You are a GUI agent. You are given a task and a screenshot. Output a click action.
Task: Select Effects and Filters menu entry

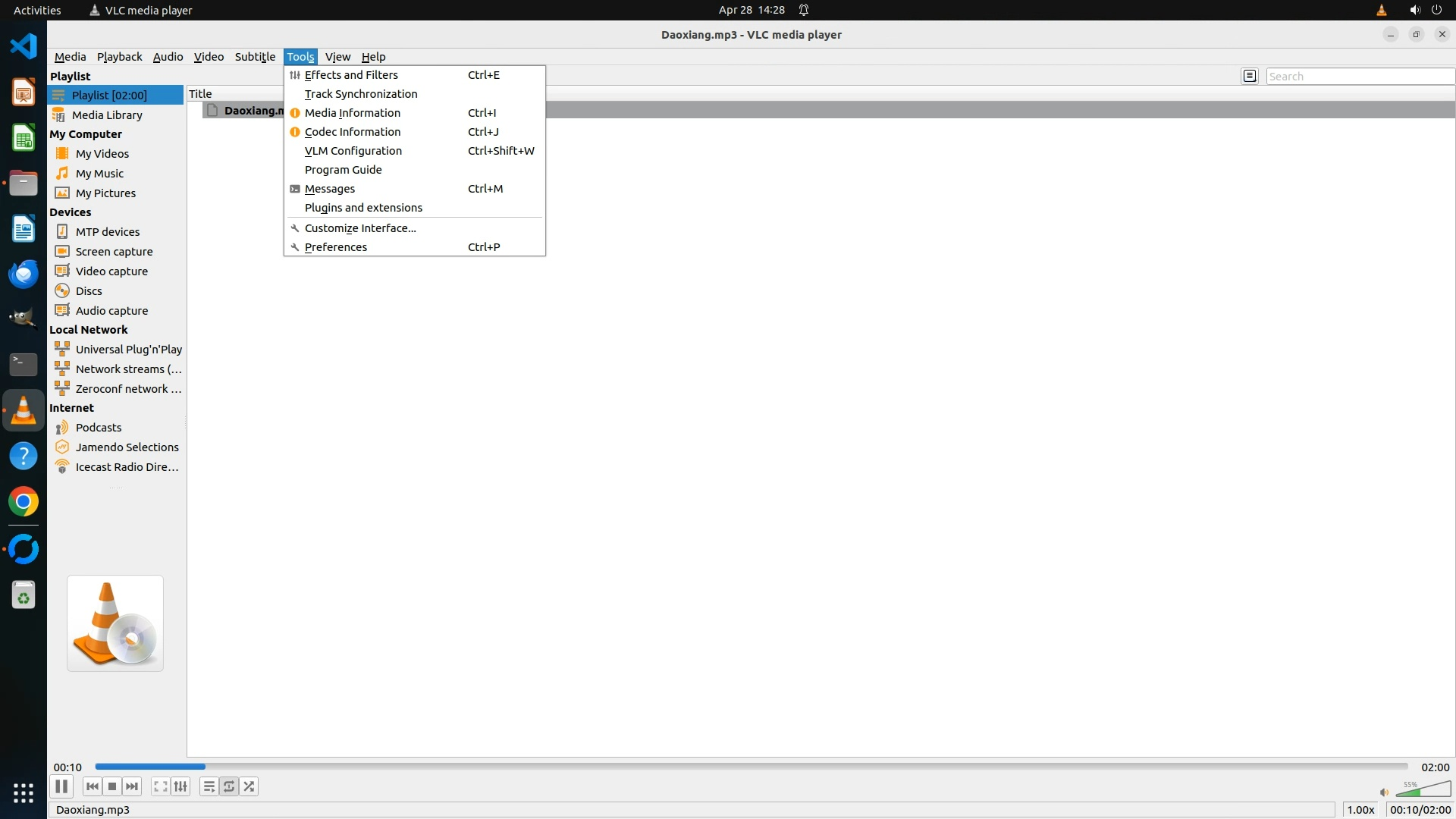pyautogui.click(x=351, y=75)
